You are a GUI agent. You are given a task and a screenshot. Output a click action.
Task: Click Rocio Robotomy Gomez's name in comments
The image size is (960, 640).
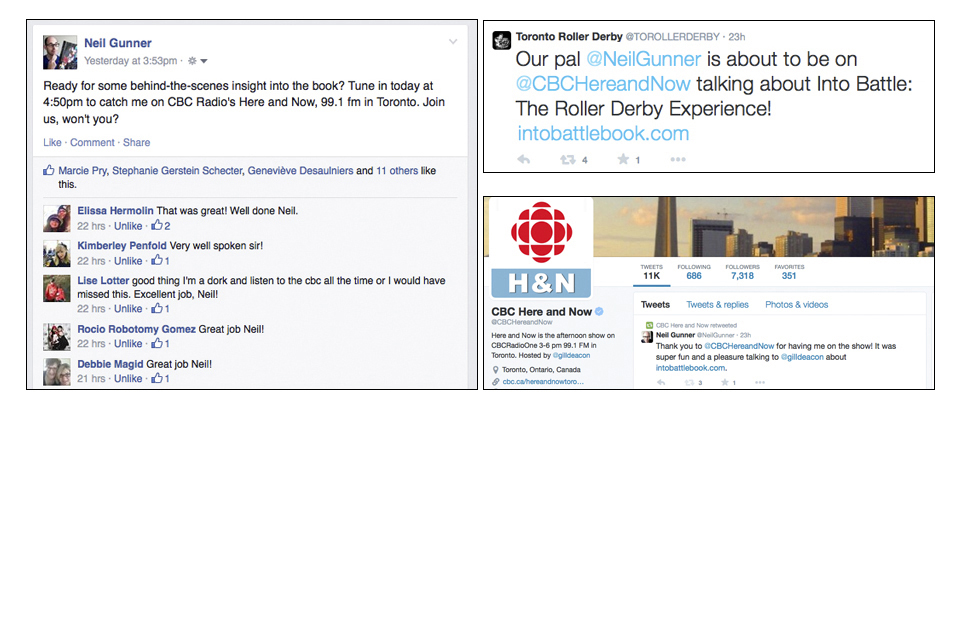point(137,329)
